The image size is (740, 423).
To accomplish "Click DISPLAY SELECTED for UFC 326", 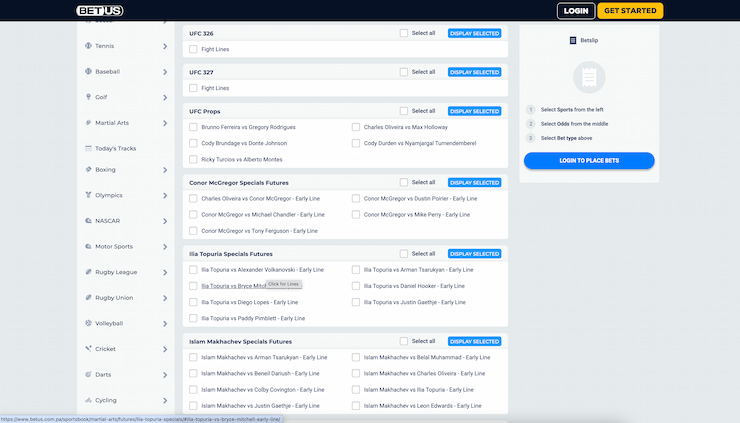I will (x=474, y=34).
